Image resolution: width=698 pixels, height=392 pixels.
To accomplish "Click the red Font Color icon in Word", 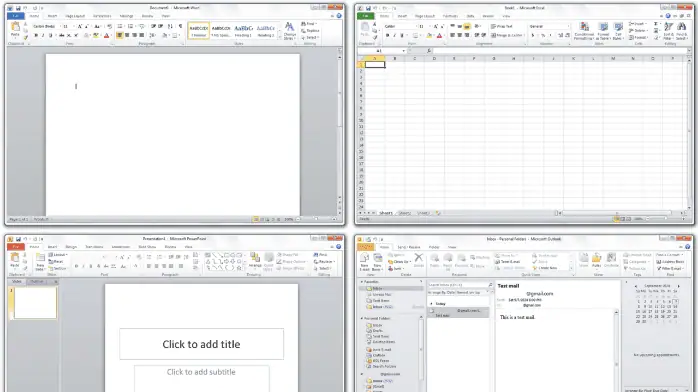I will click(x=106, y=35).
